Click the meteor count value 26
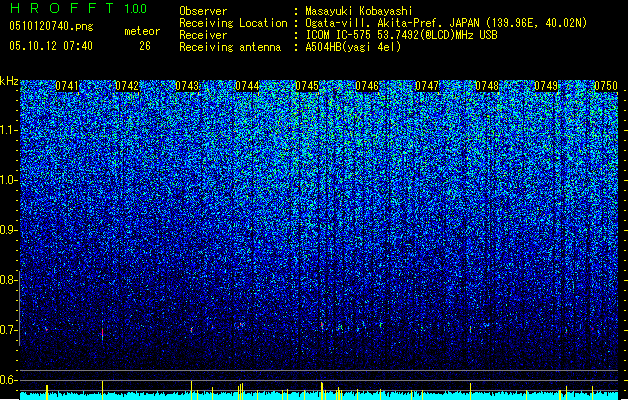The height and width of the screenshot is (400, 629). pos(145,46)
